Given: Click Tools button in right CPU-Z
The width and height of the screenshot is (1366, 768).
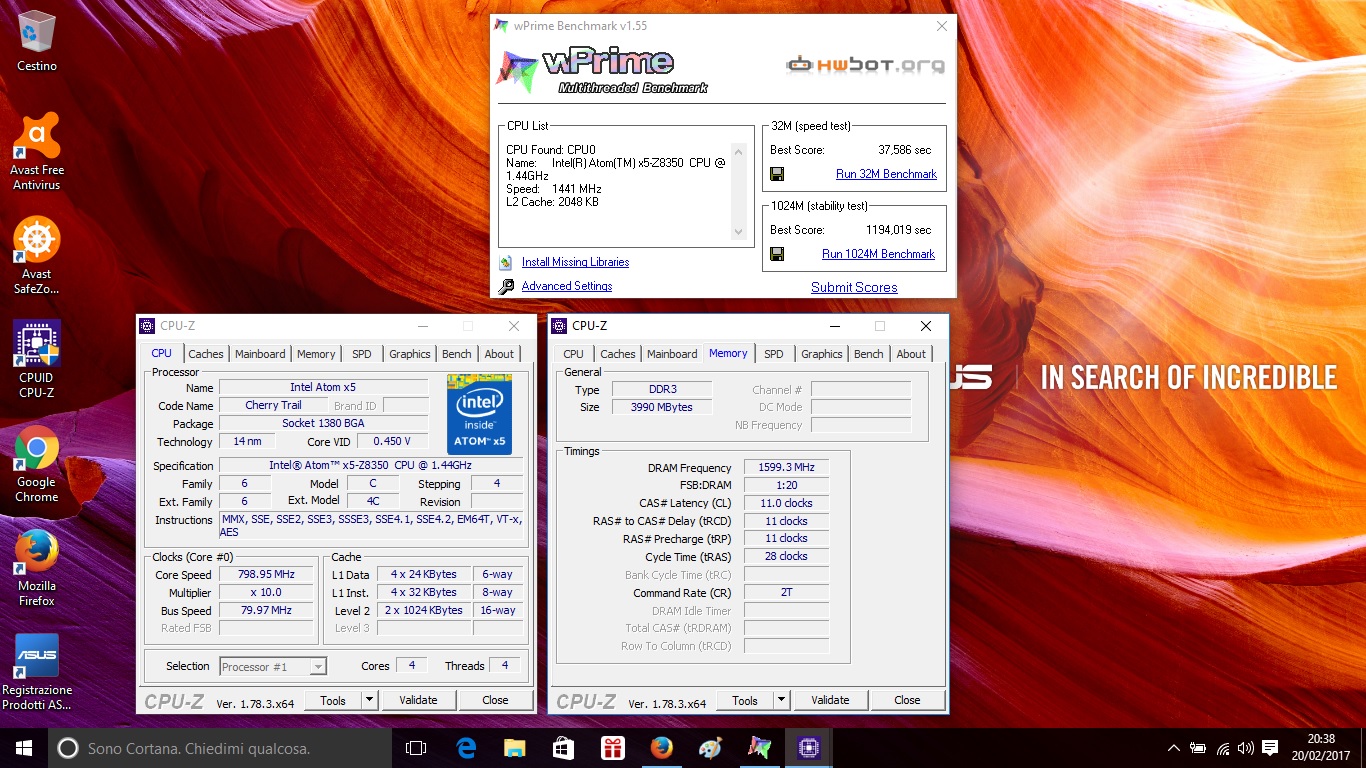Looking at the screenshot, I should click(x=745, y=700).
